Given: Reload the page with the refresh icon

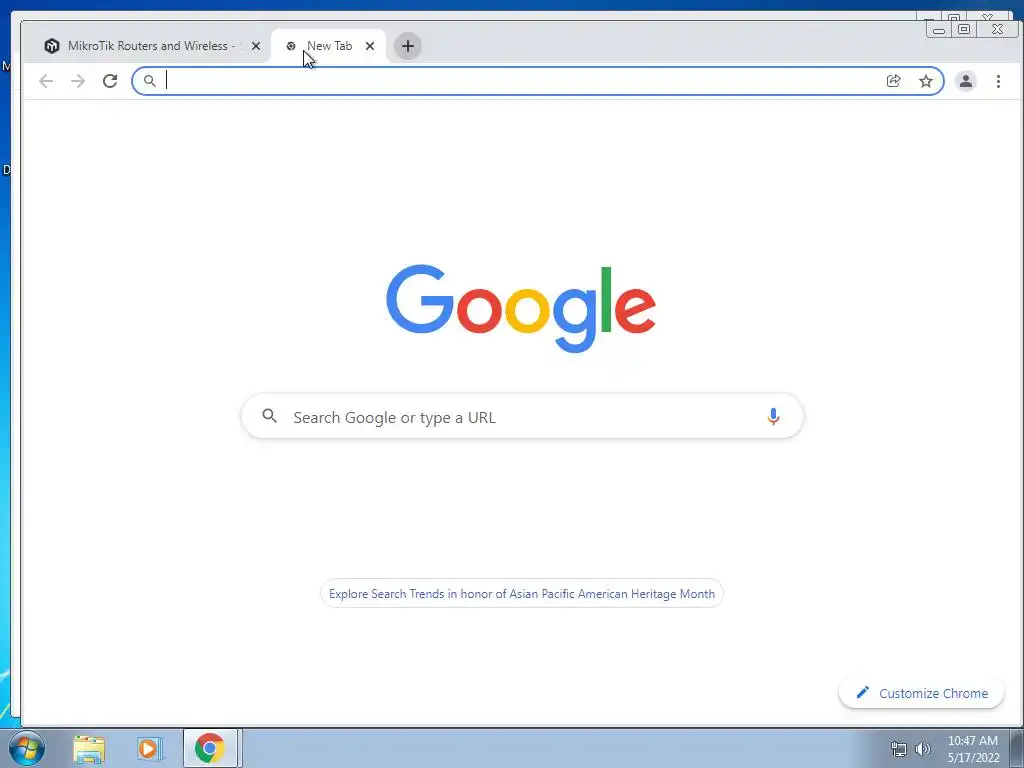Looking at the screenshot, I should click(110, 81).
